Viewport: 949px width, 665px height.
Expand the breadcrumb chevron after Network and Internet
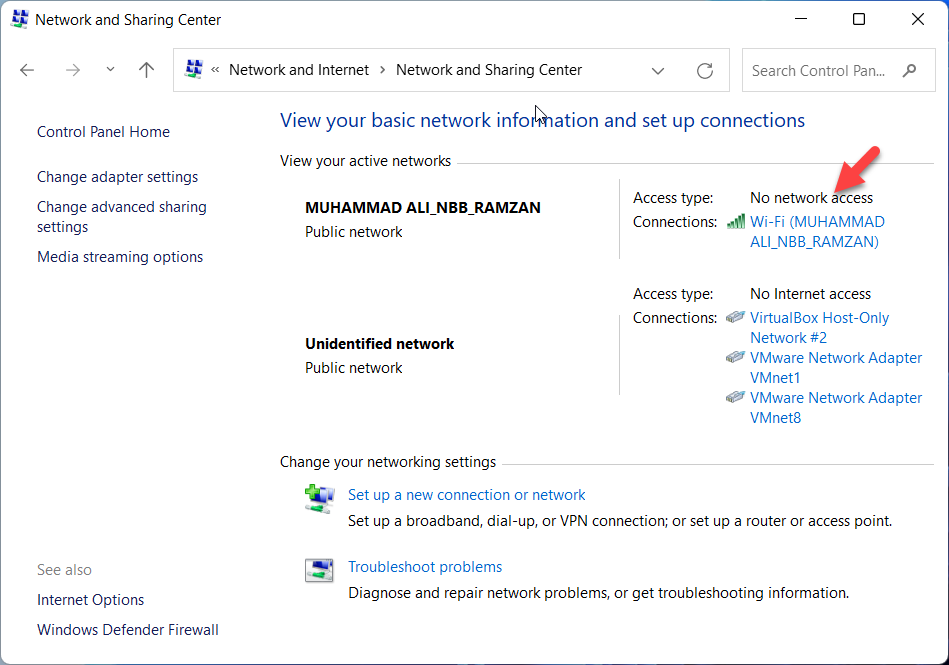pos(380,70)
